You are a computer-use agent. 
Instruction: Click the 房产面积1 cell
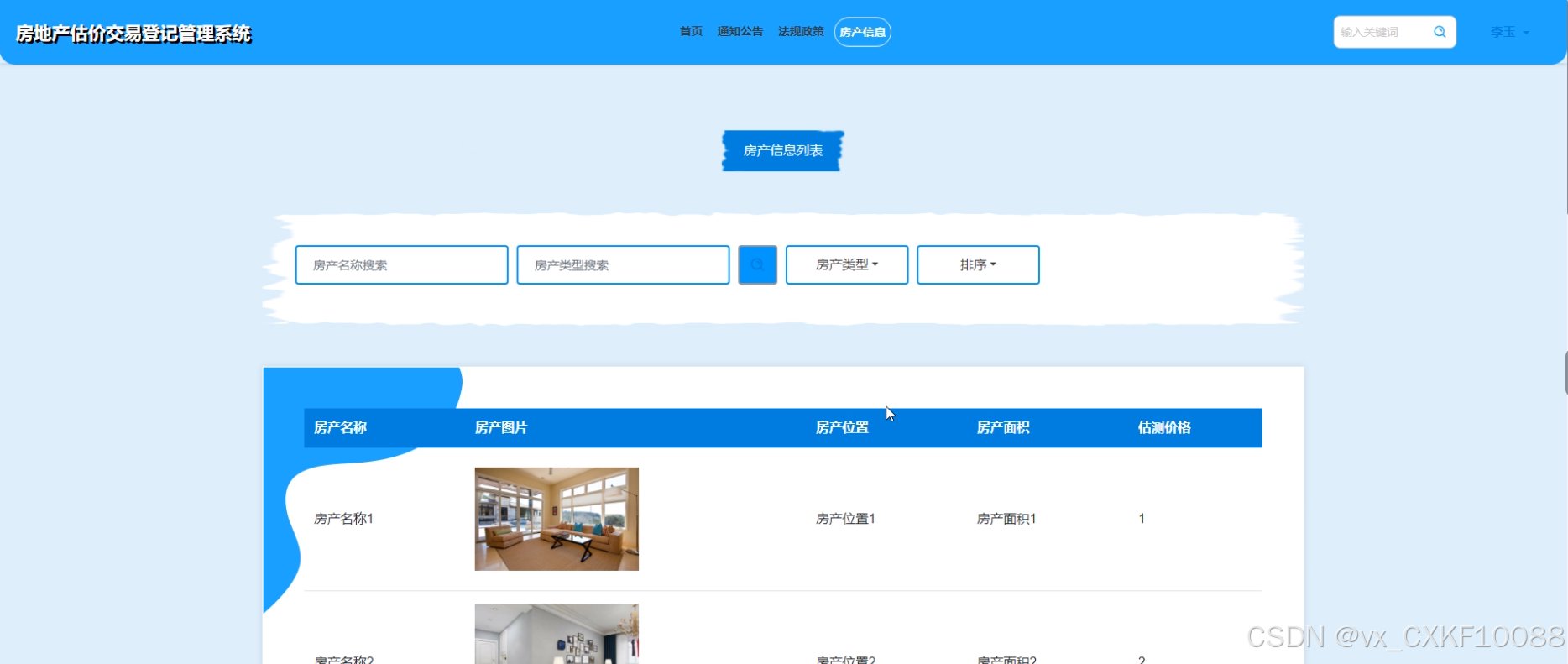(1006, 519)
